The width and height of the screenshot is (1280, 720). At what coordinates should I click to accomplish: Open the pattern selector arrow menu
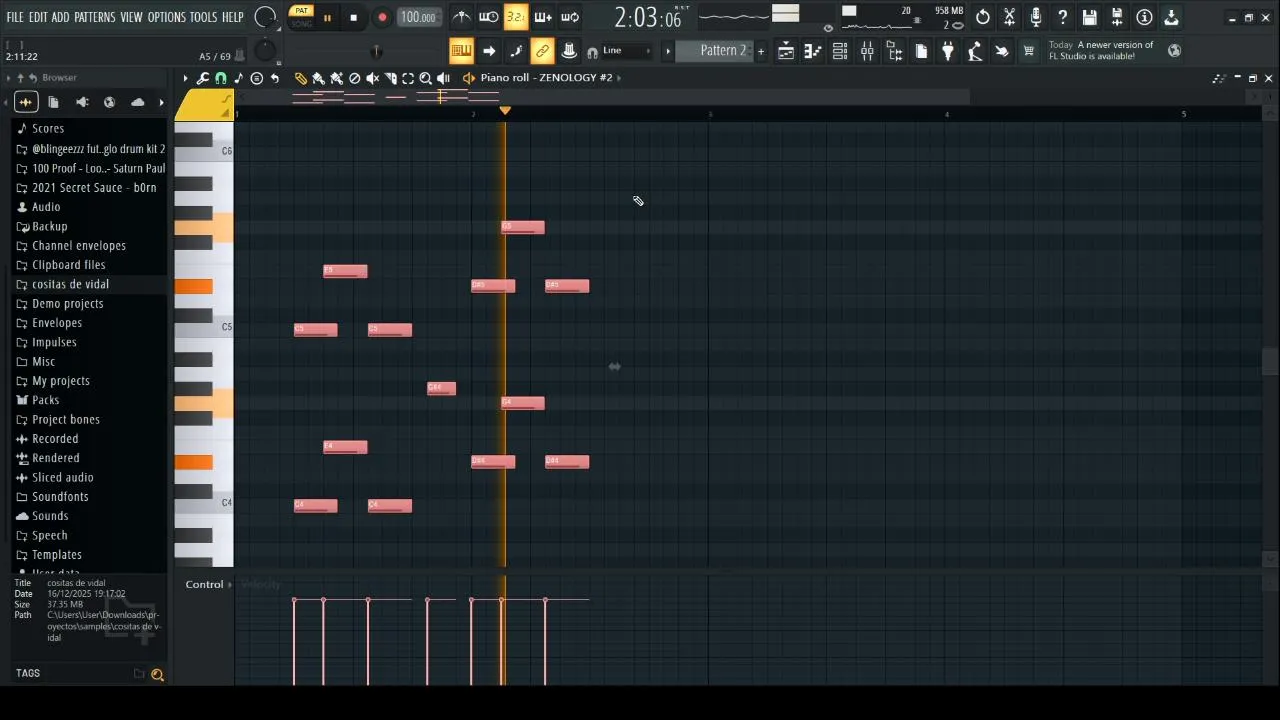click(x=668, y=51)
